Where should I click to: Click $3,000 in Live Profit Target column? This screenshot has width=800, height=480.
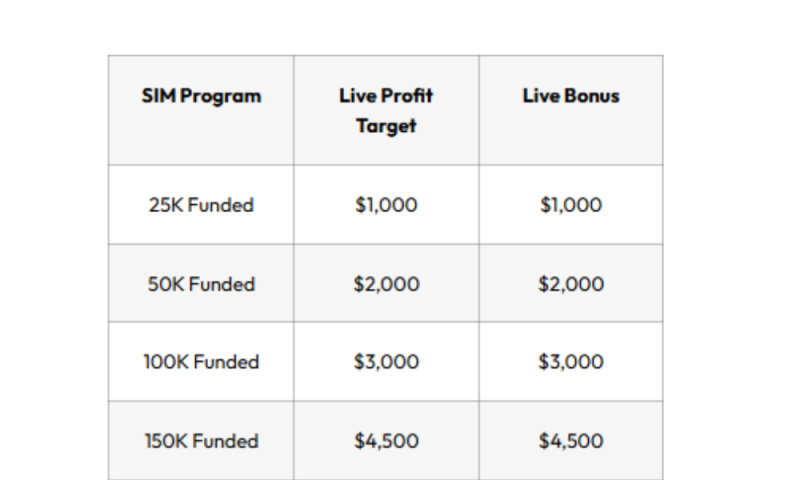point(386,362)
